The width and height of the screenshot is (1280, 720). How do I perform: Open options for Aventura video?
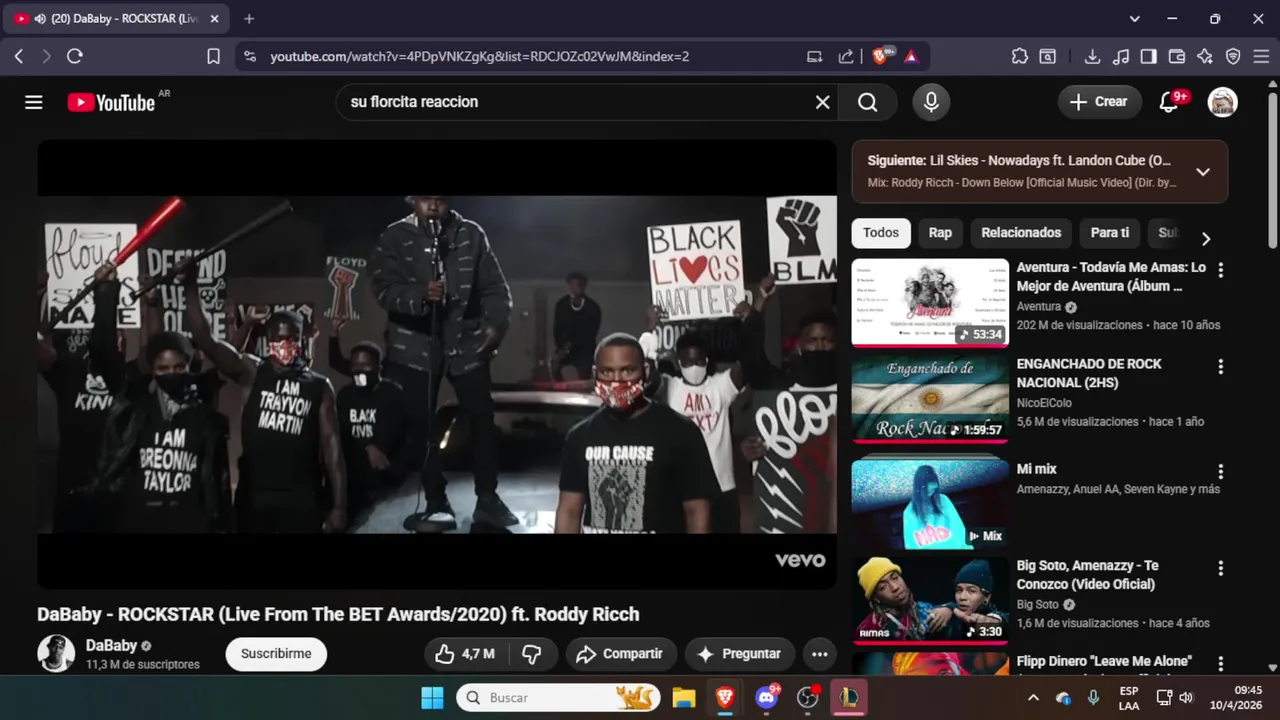pos(1220,270)
